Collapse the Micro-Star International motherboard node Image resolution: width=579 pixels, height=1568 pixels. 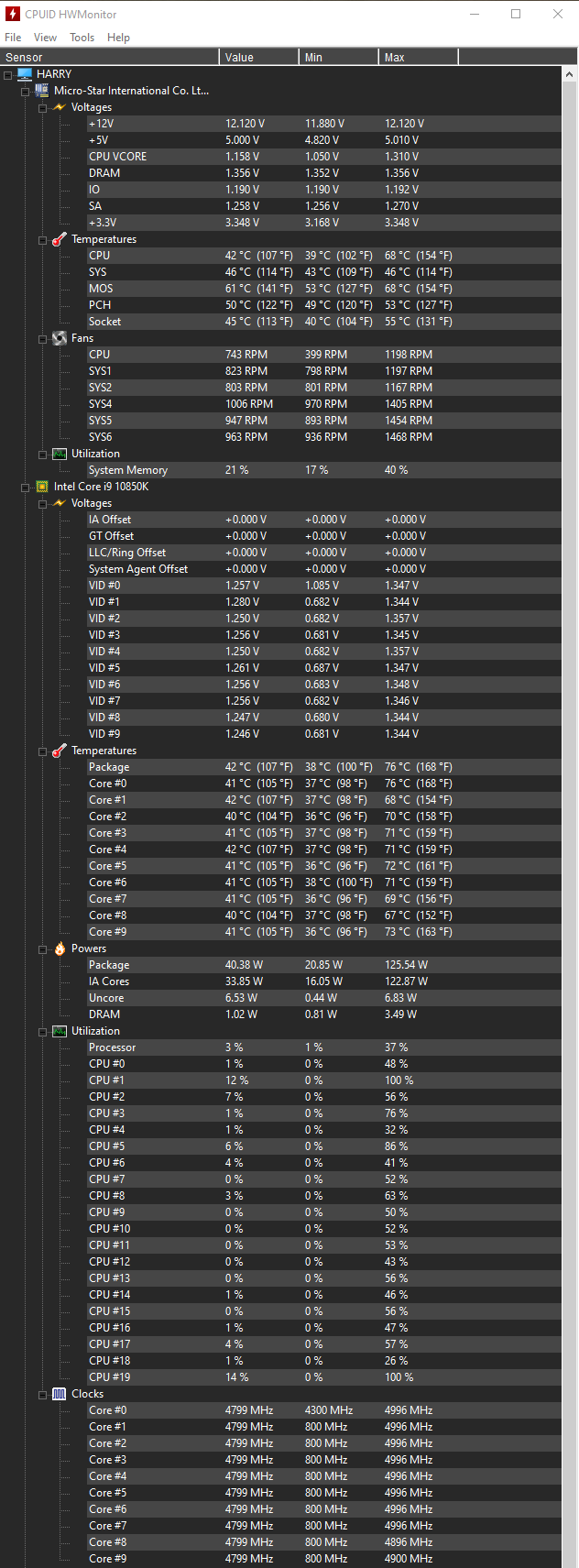[x=26, y=91]
